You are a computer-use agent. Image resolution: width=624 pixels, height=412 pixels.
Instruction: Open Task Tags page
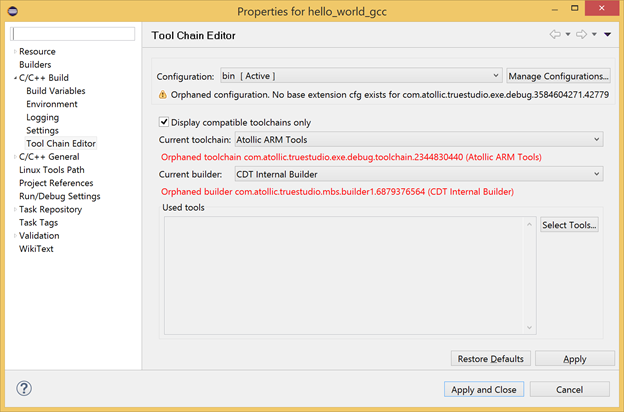pyautogui.click(x=39, y=223)
